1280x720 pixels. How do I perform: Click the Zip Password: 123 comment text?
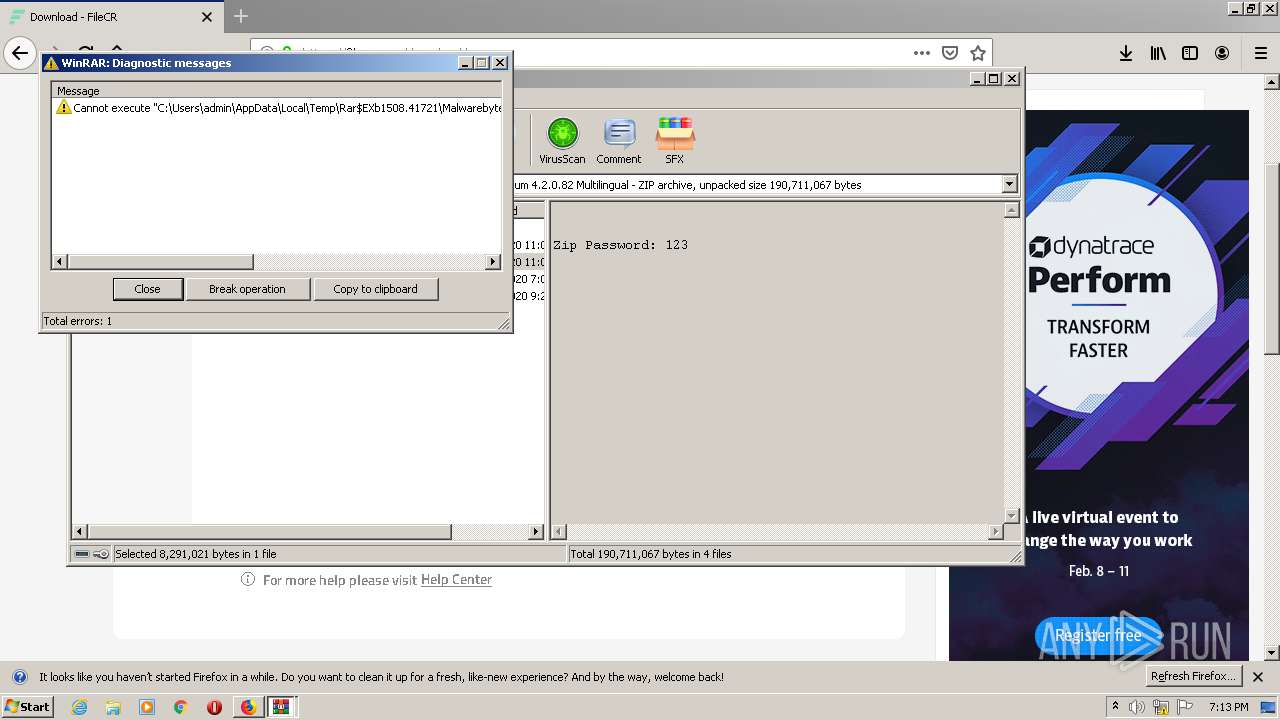point(620,245)
